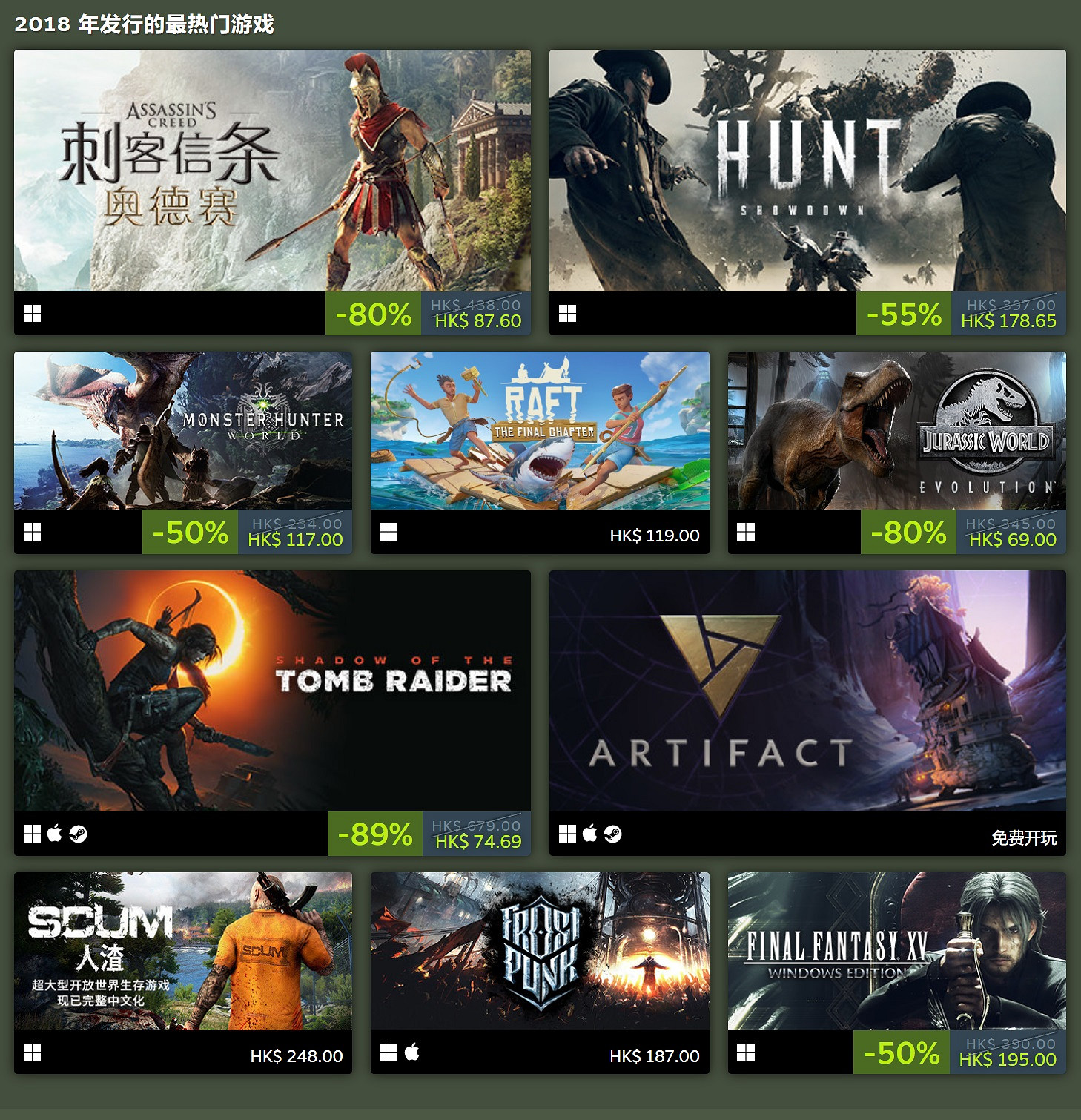Click the Windows icon under Assassin's Creed

tap(32, 314)
